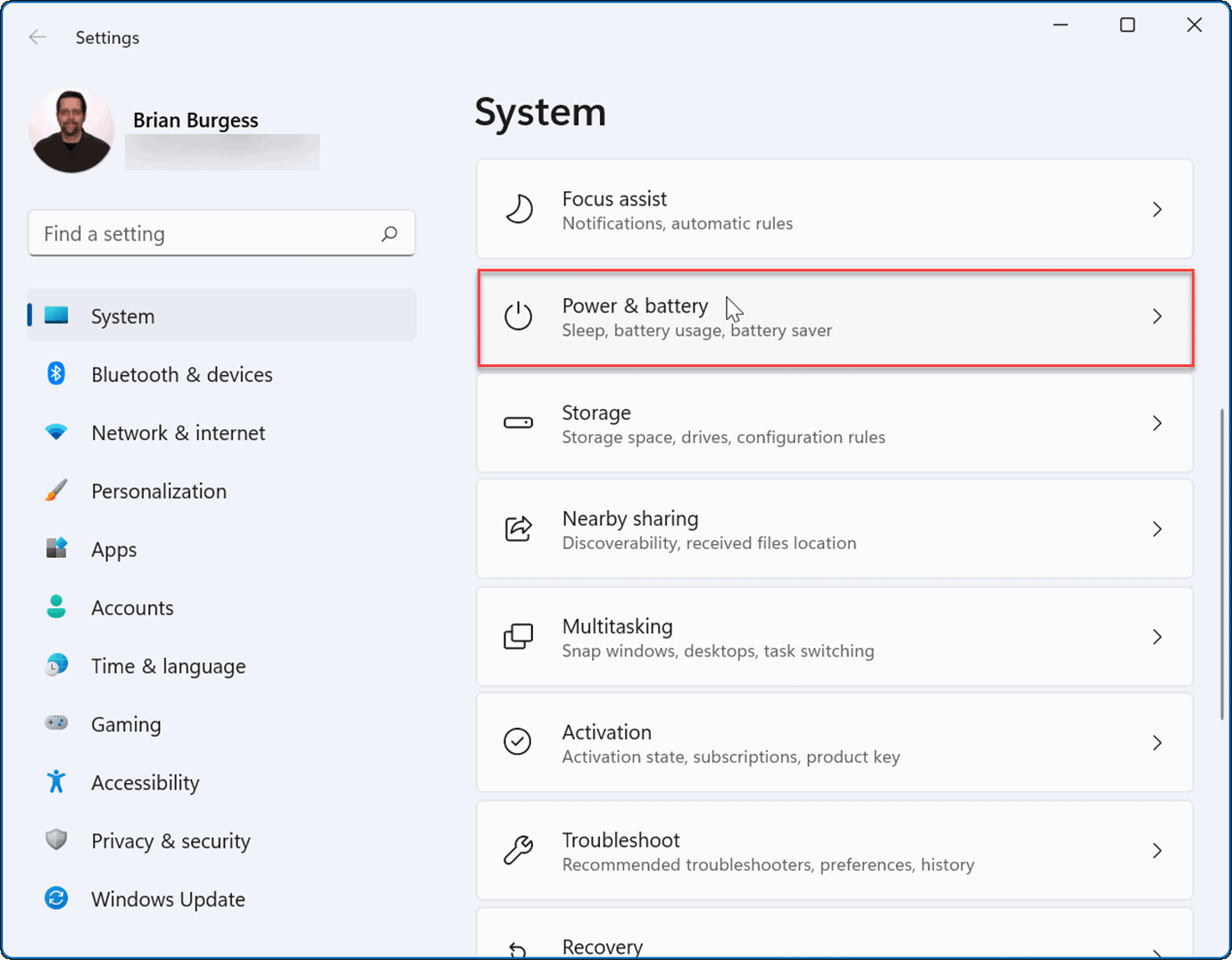
Task: Open Windows Update via its sync icon
Action: [x=56, y=899]
